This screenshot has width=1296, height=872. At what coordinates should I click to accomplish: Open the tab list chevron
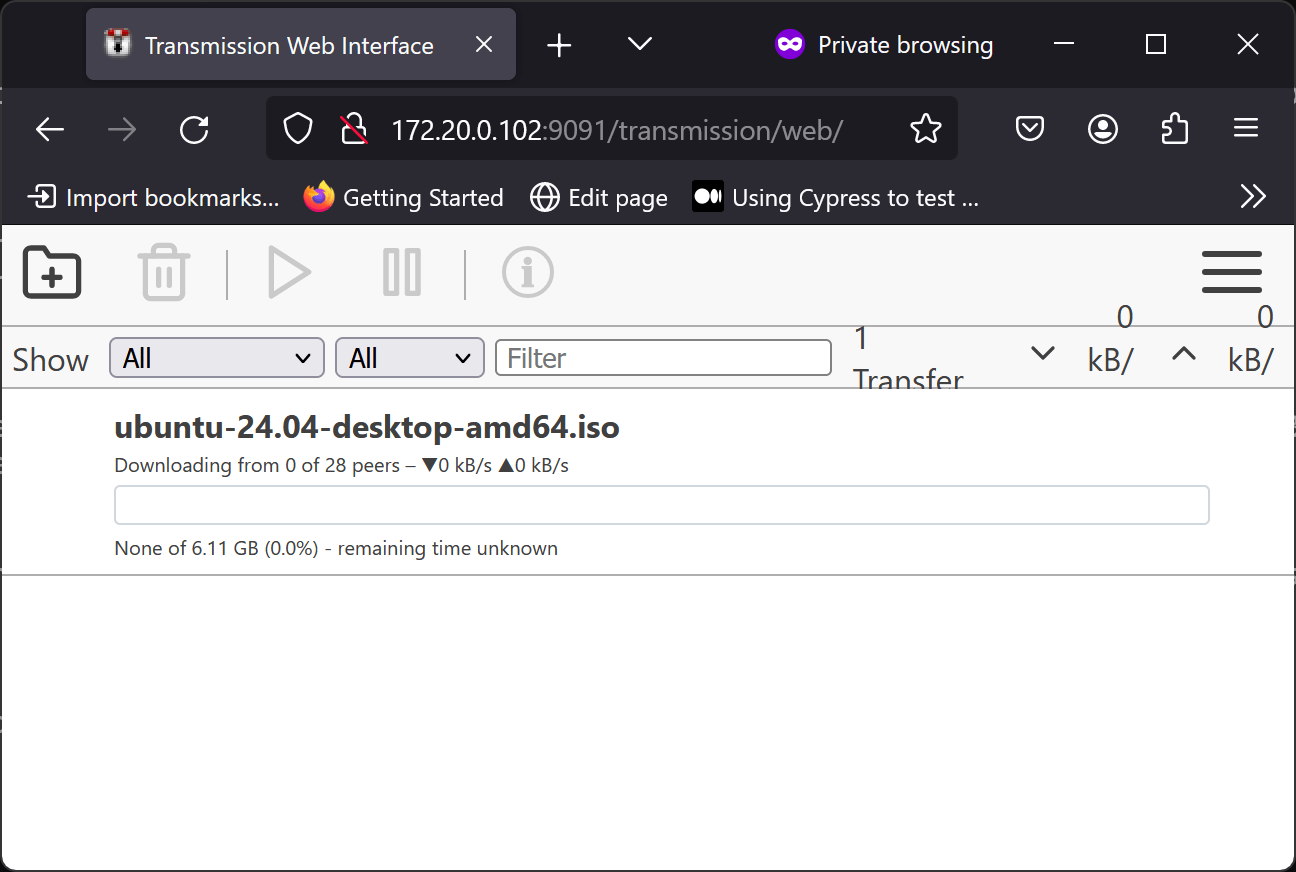[639, 44]
